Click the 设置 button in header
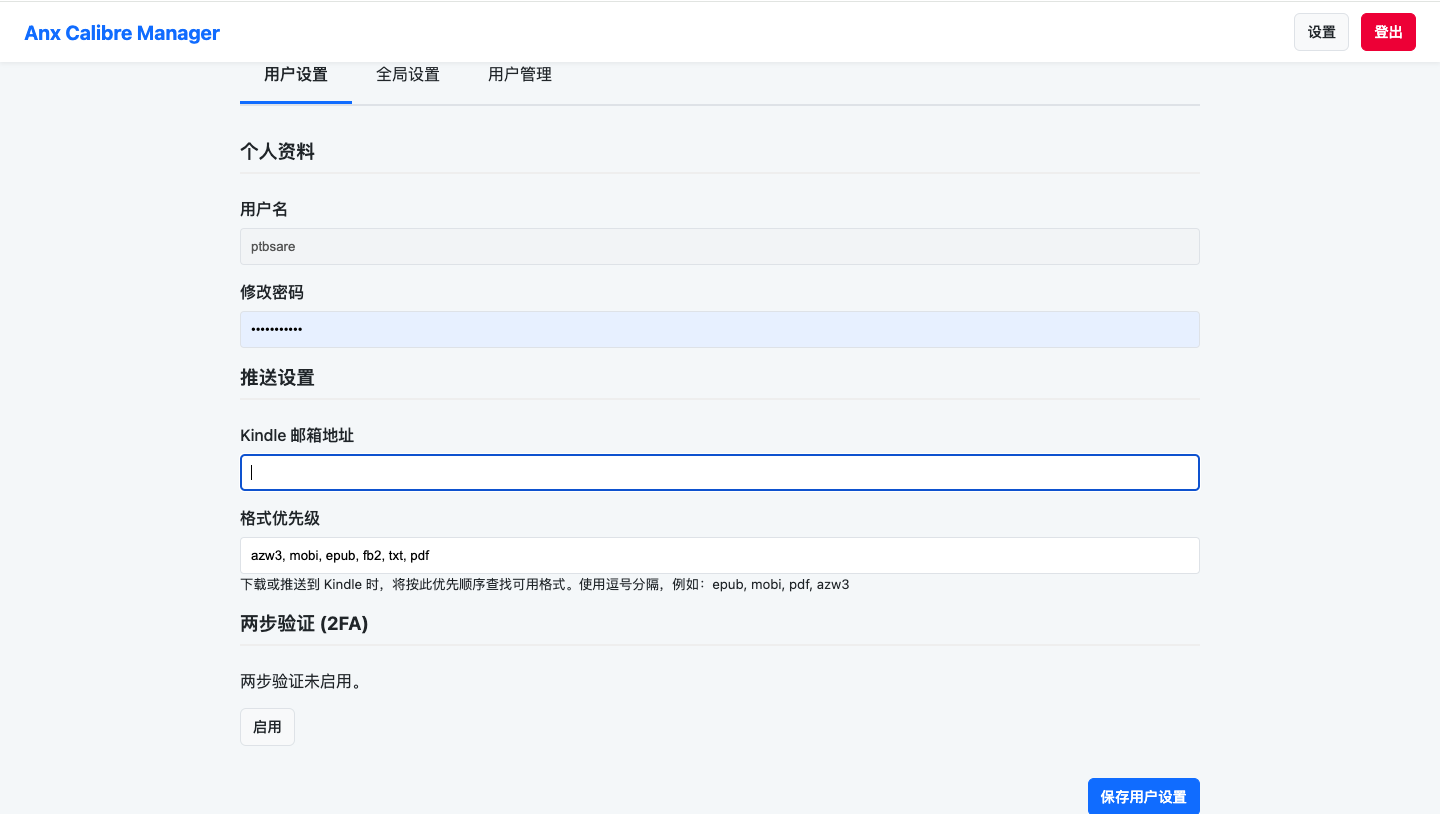The image size is (1440, 814). (x=1321, y=32)
